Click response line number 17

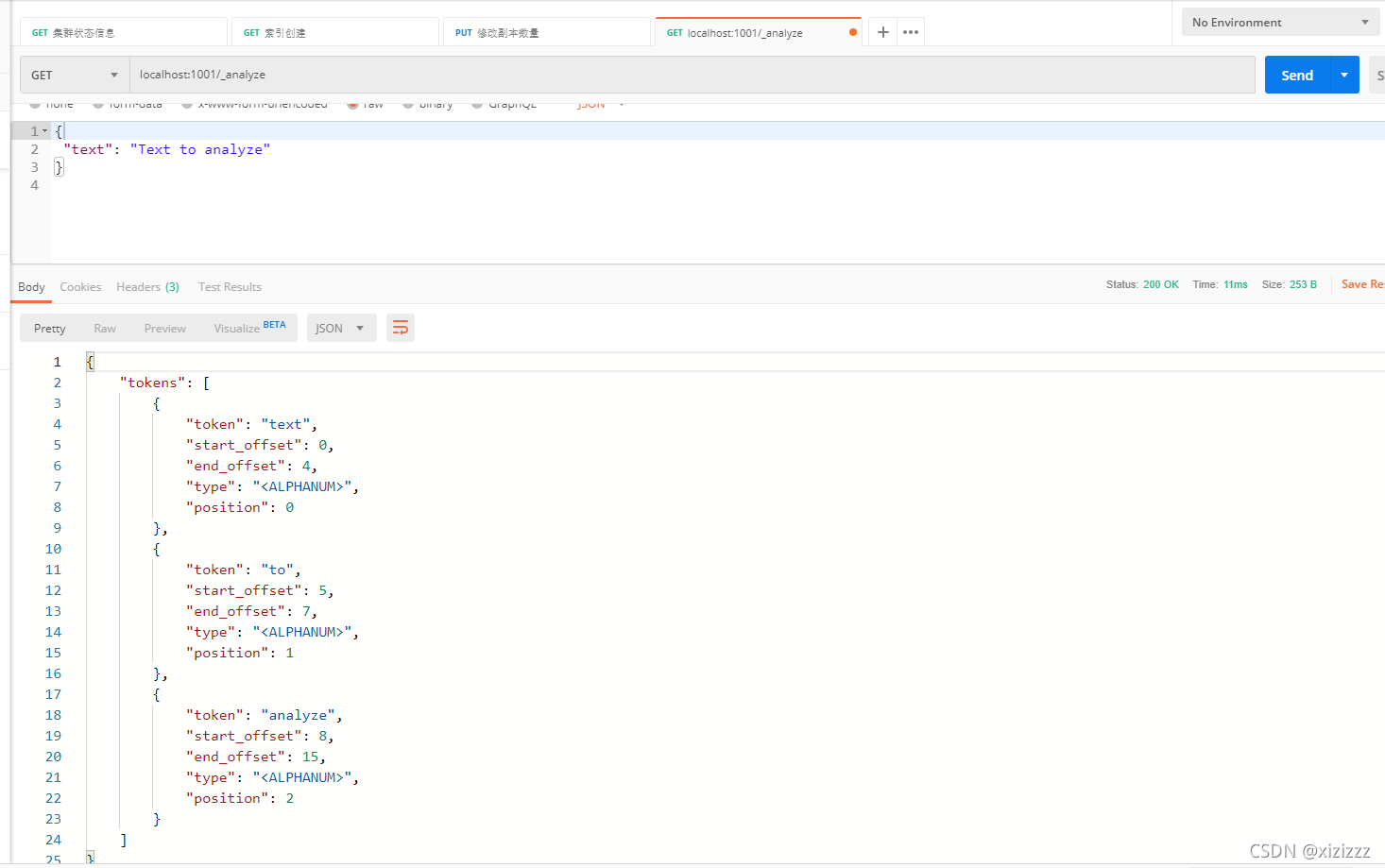coord(53,694)
